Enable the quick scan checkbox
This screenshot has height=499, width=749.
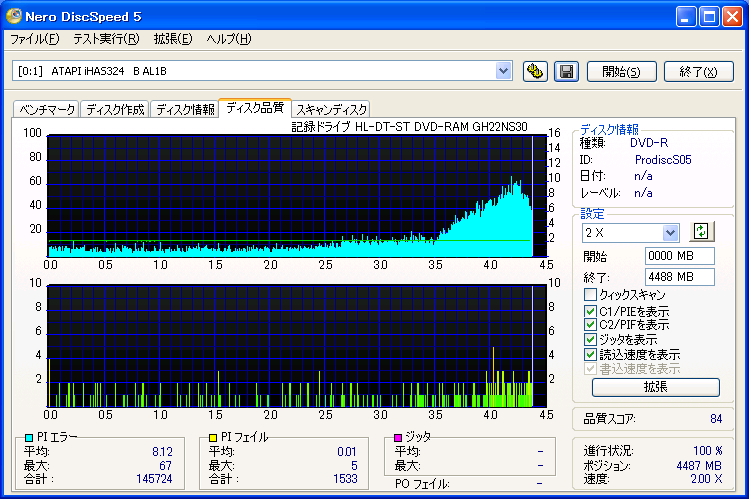pyautogui.click(x=590, y=294)
